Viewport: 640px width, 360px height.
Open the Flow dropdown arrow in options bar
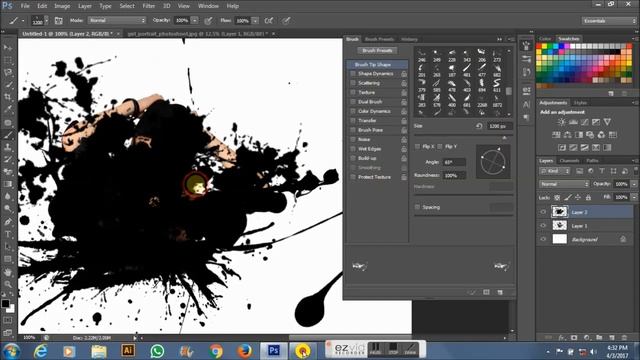(255, 20)
